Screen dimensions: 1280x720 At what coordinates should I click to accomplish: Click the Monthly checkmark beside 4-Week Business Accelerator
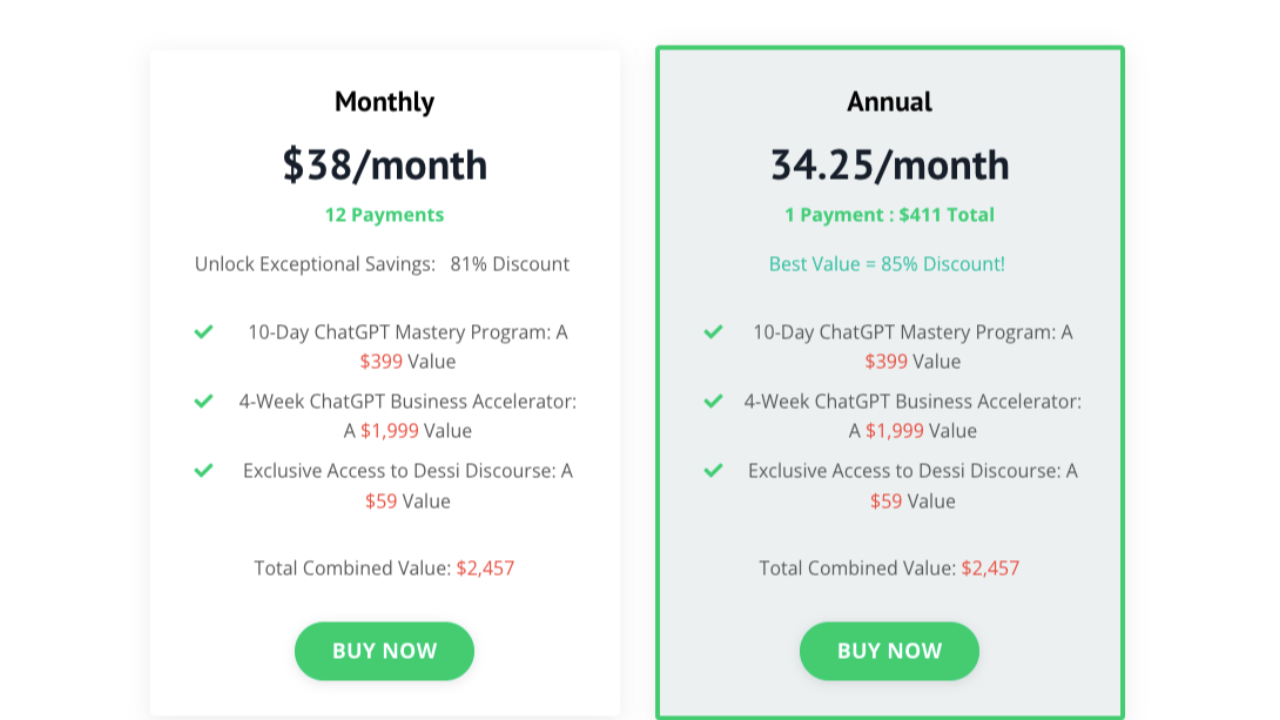(203, 401)
